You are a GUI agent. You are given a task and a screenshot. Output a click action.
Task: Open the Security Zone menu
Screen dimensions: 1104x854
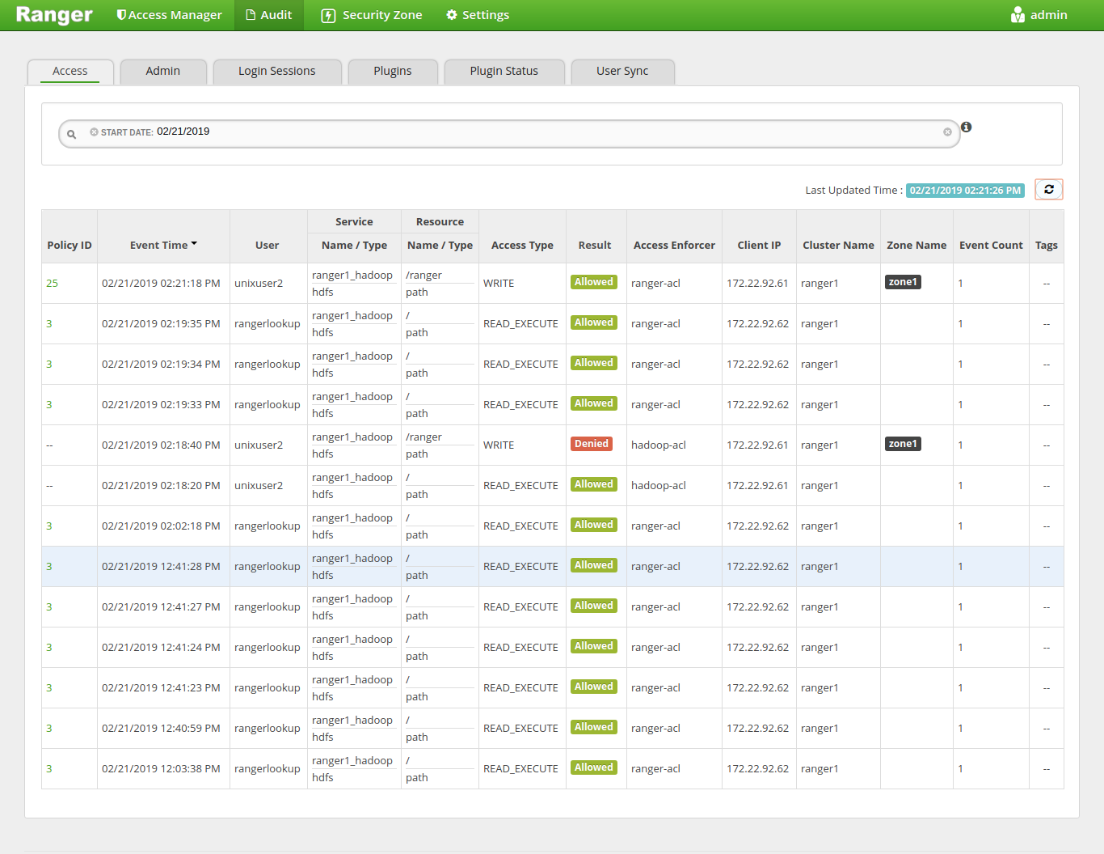coord(371,15)
